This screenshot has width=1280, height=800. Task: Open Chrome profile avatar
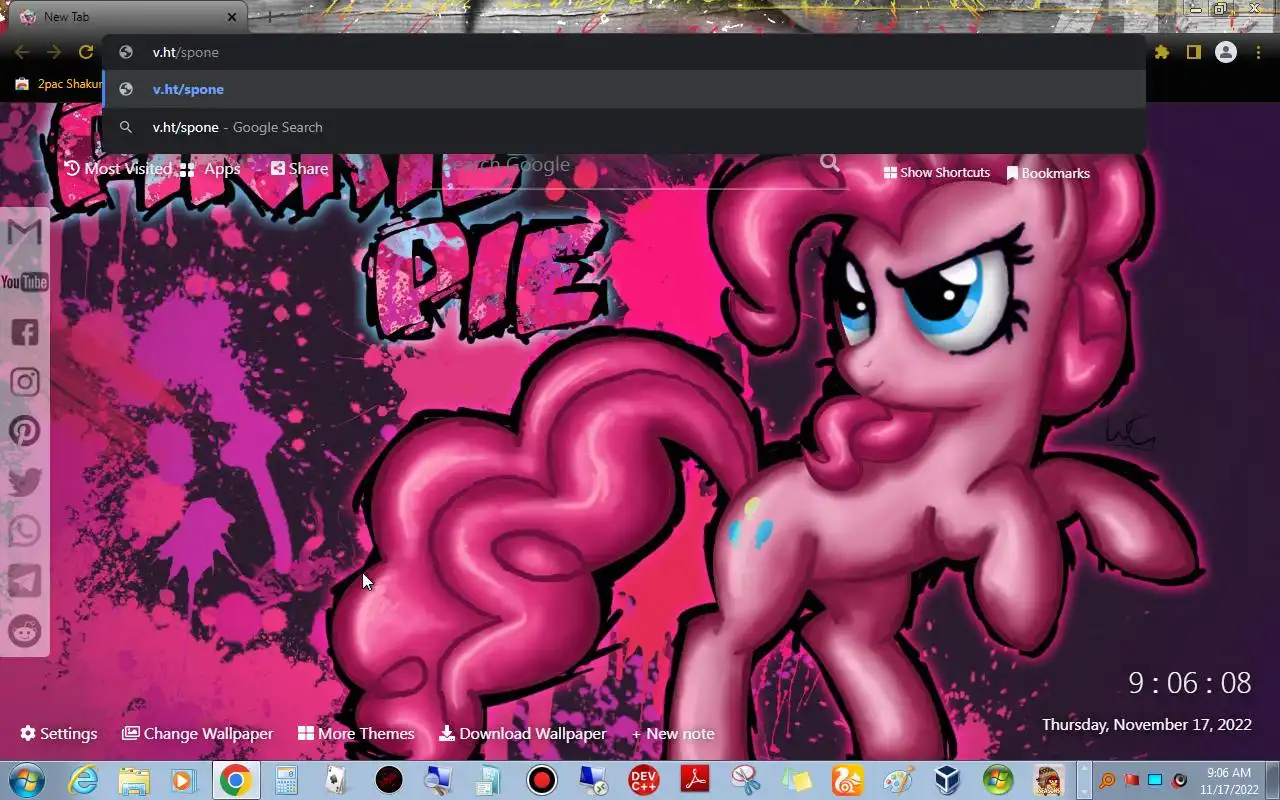1226,52
